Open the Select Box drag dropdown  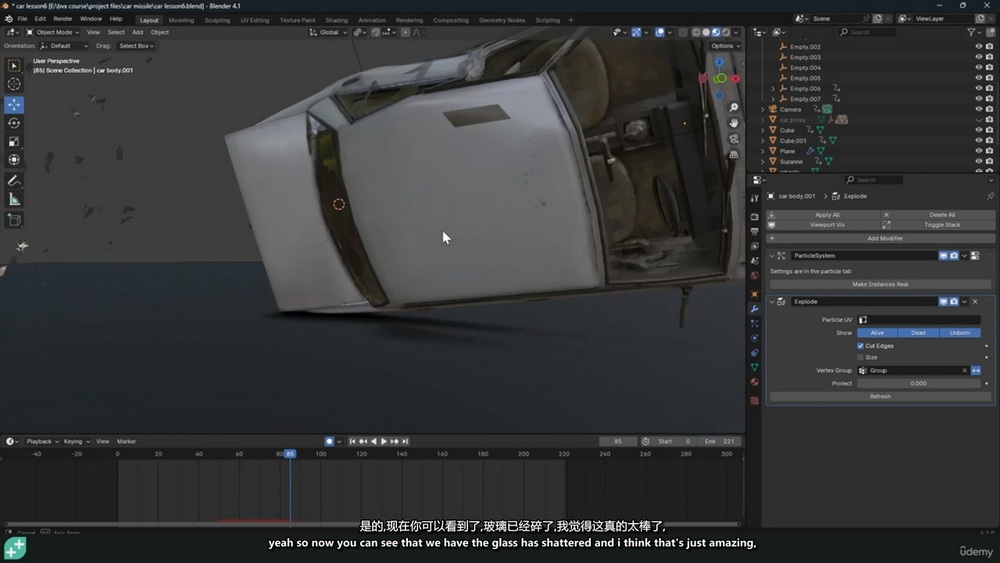click(136, 46)
